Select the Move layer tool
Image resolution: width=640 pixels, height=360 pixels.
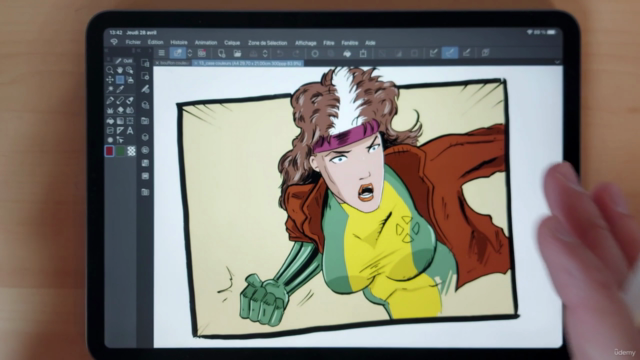click(x=110, y=80)
